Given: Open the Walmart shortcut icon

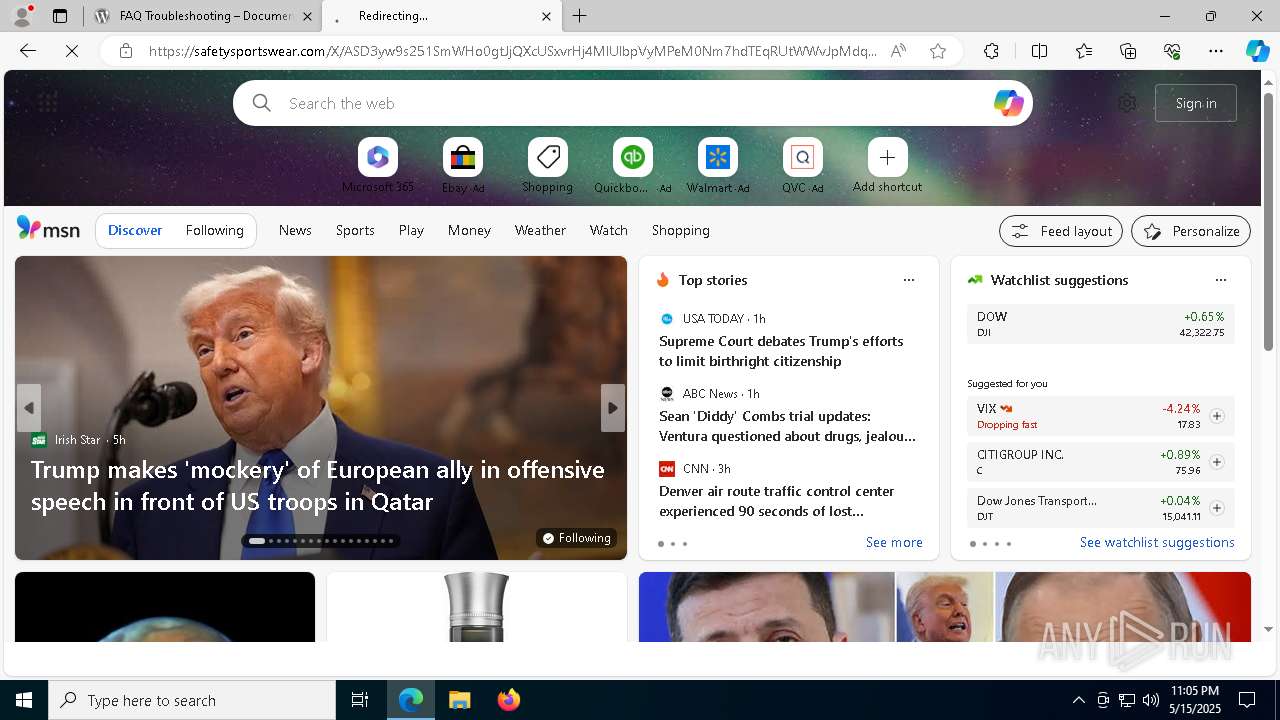Looking at the screenshot, I should (x=717, y=157).
